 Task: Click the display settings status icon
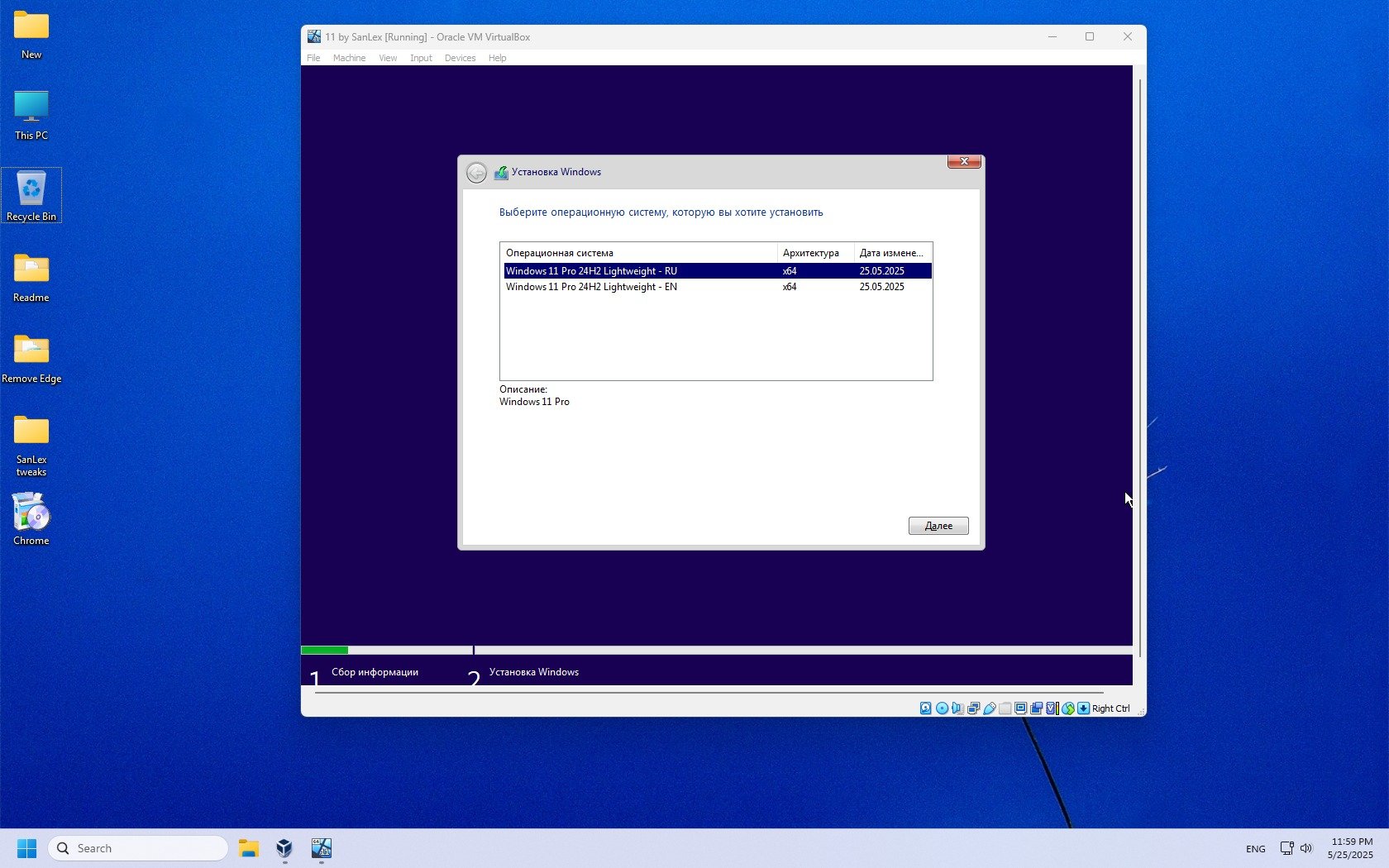pyautogui.click(x=1020, y=708)
